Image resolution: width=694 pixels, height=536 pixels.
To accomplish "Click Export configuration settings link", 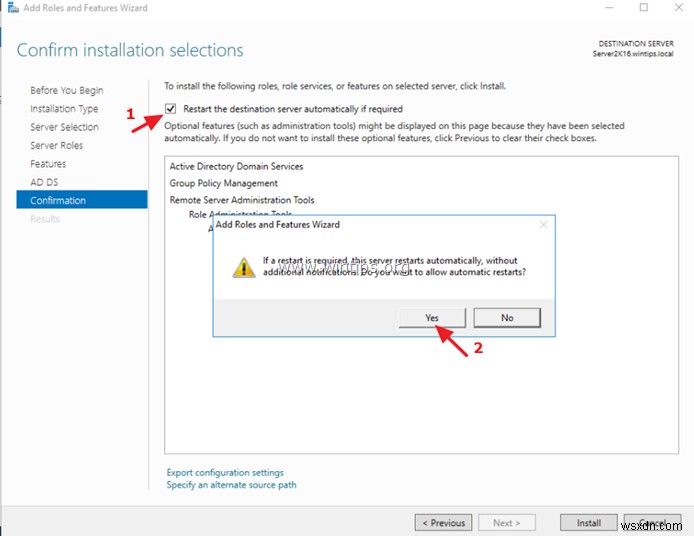I will click(x=225, y=472).
